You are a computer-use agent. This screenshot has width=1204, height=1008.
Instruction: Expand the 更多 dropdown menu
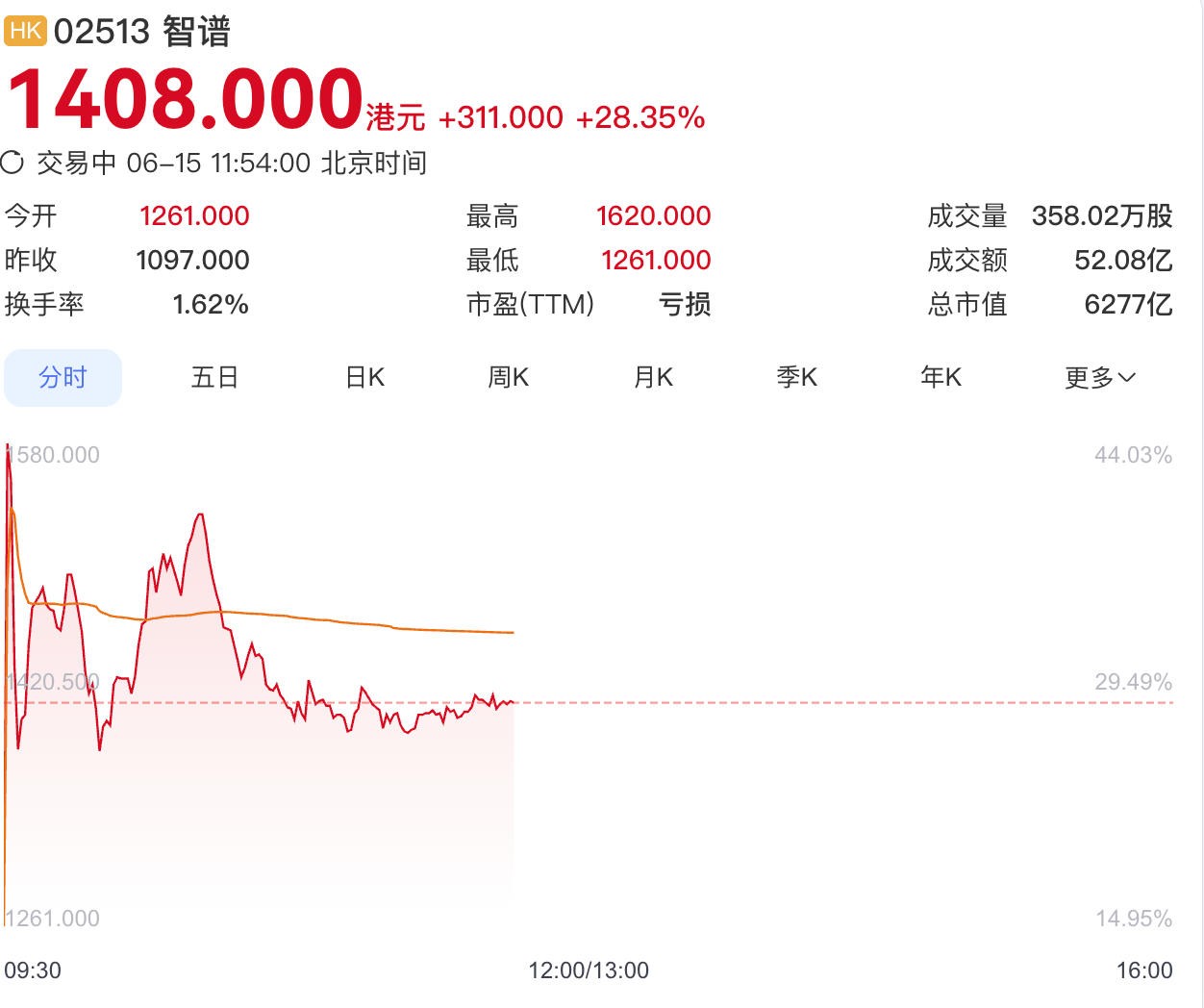click(x=1100, y=377)
